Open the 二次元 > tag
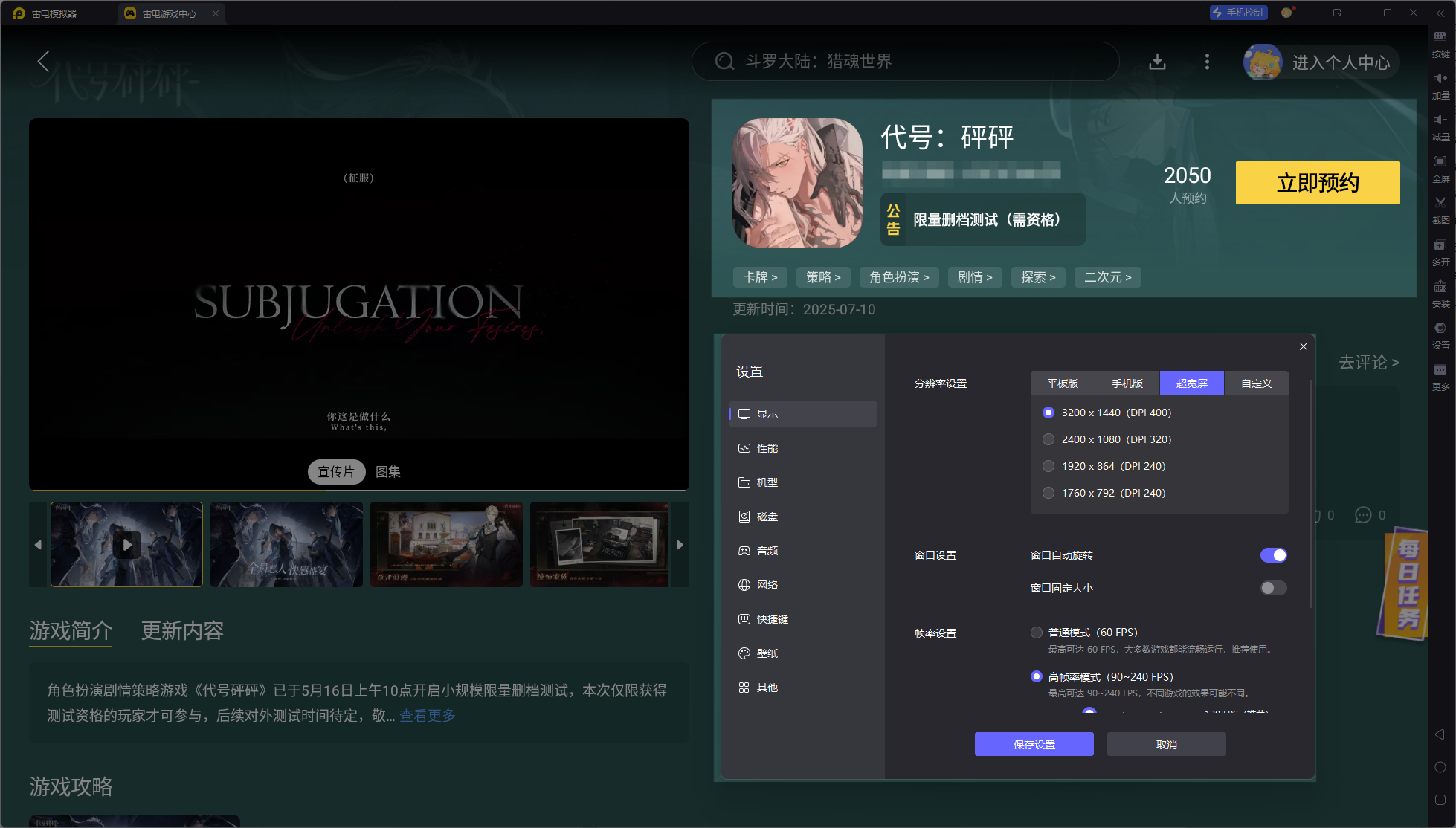This screenshot has width=1456, height=828. (1108, 277)
